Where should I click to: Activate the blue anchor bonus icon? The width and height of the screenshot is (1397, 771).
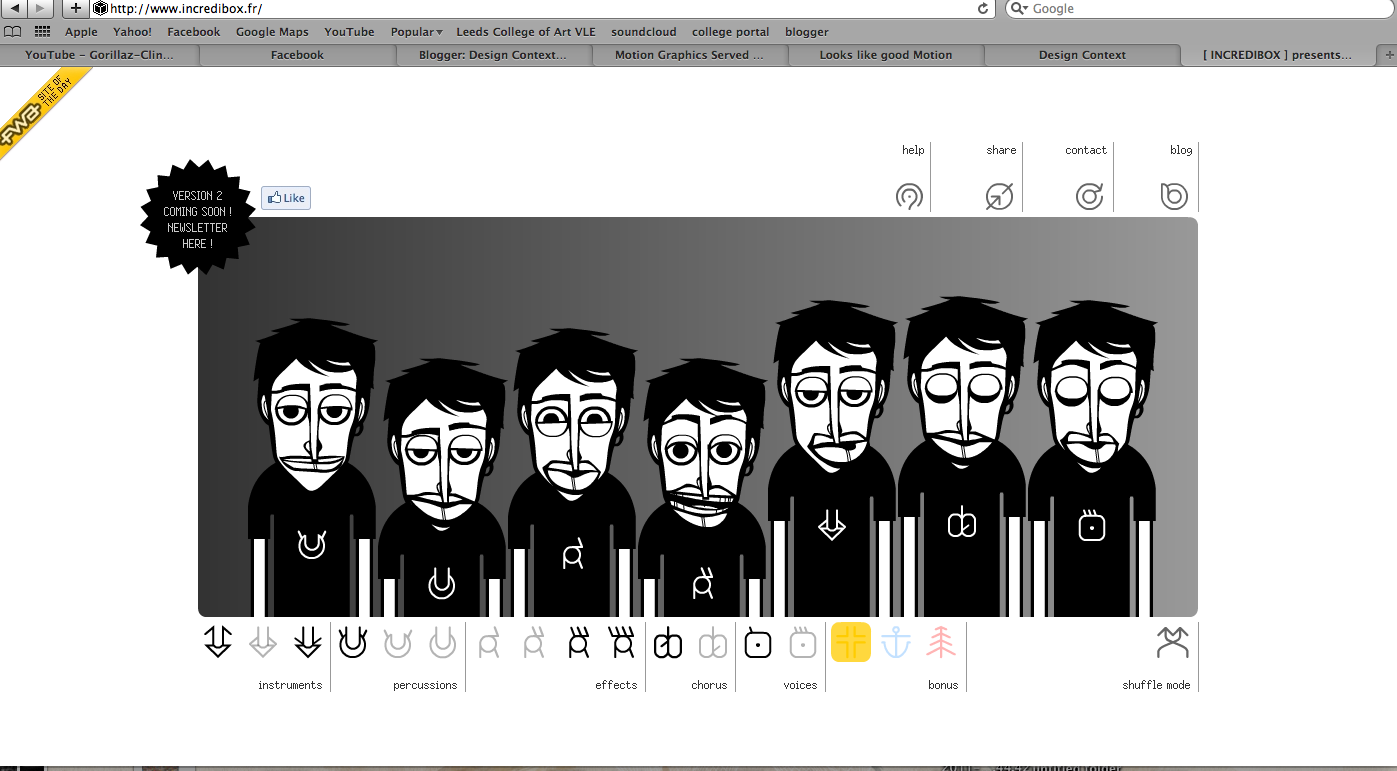coord(896,642)
